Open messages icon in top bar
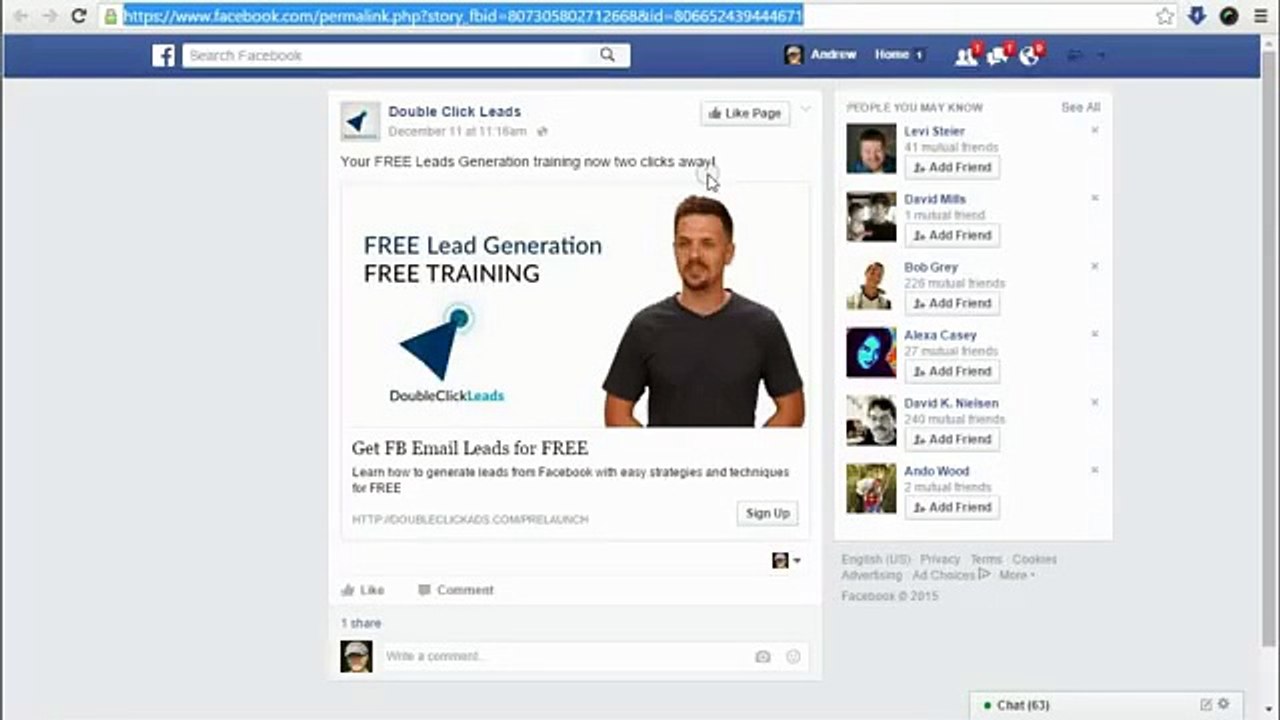 997,55
